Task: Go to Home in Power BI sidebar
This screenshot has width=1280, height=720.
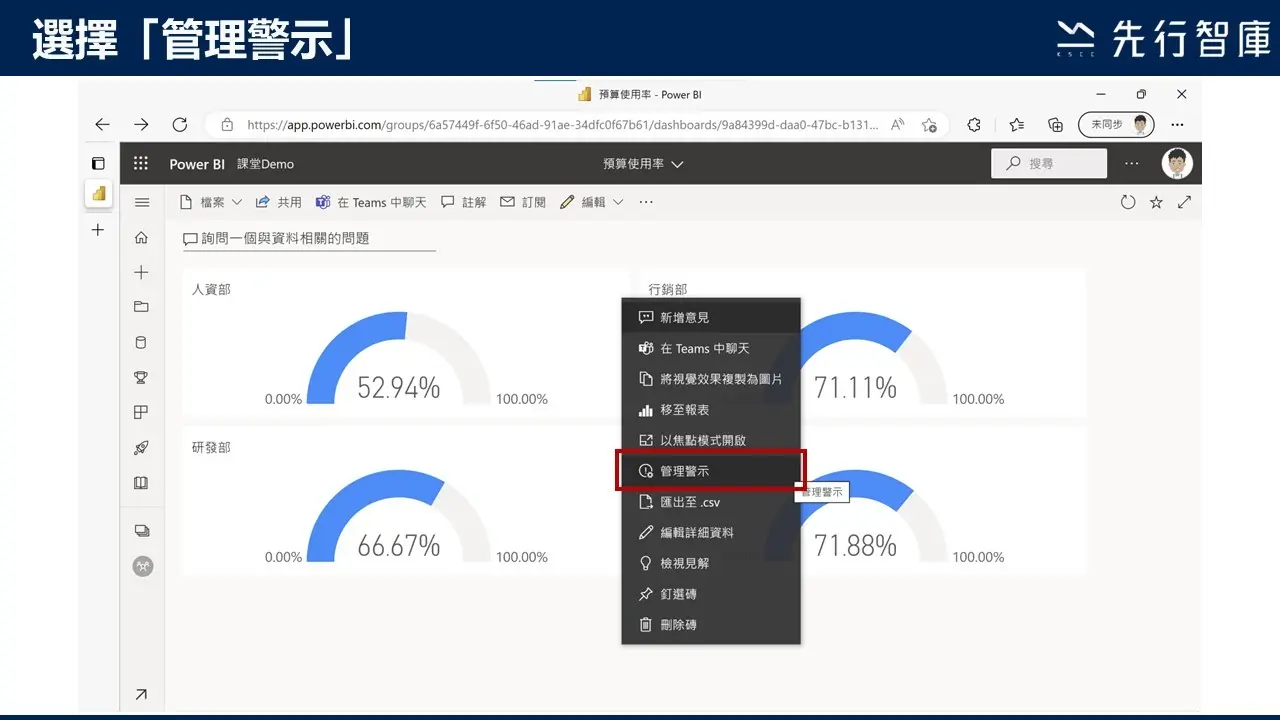Action: [x=141, y=238]
